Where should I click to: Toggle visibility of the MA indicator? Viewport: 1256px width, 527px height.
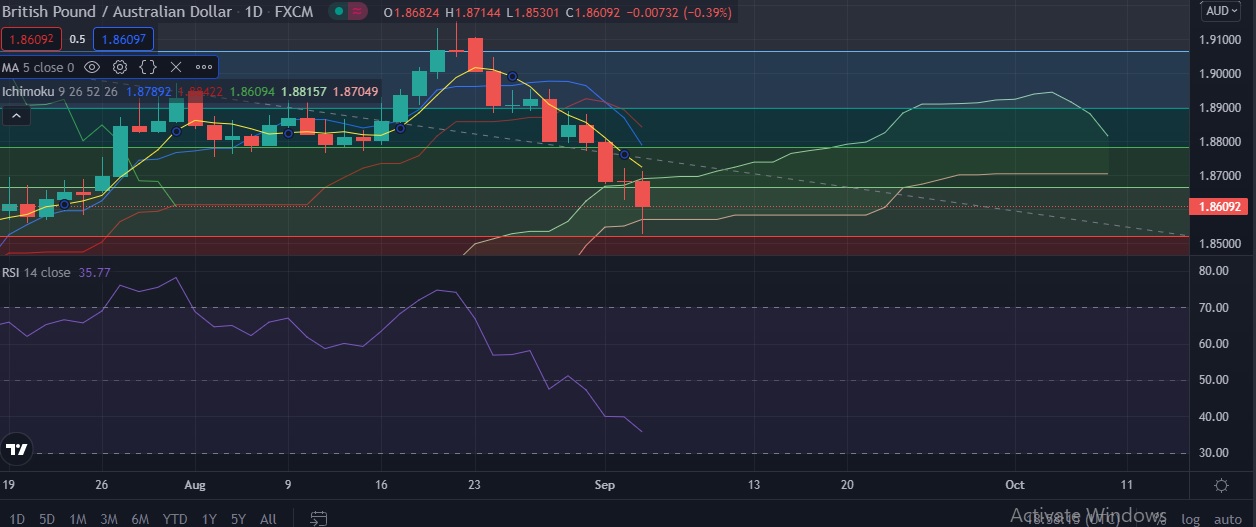point(92,67)
